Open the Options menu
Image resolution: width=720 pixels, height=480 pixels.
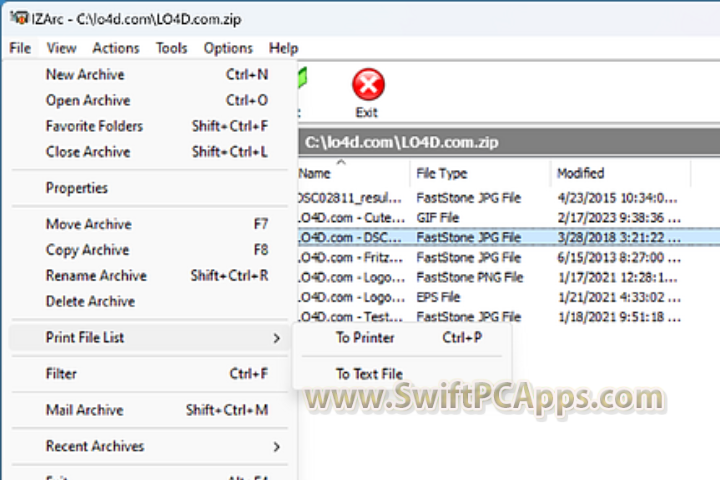click(228, 48)
